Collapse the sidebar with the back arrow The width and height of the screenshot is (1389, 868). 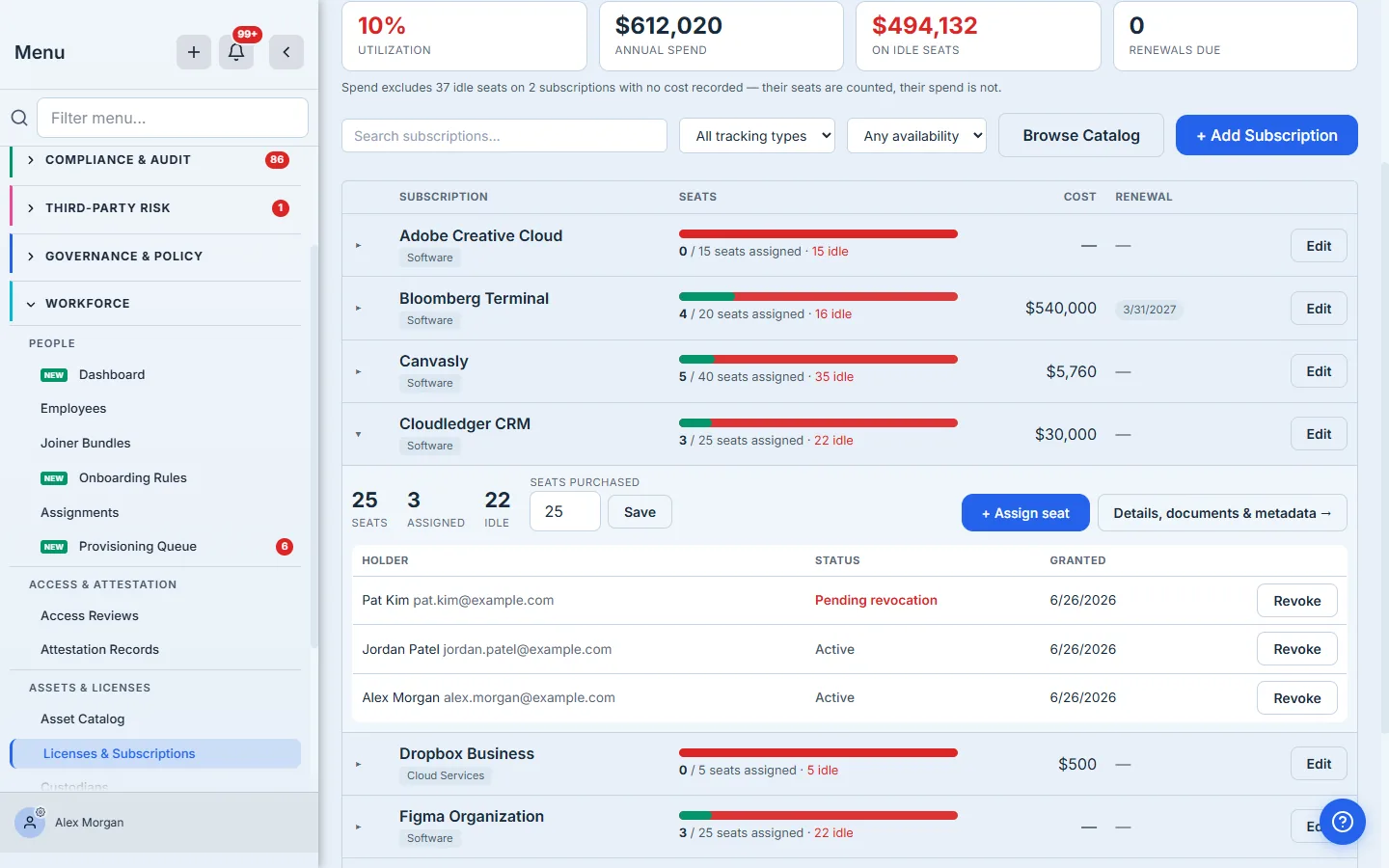point(286,52)
